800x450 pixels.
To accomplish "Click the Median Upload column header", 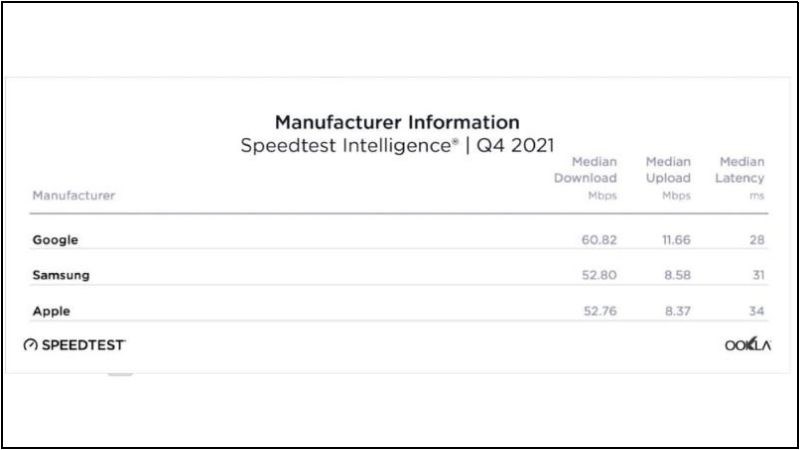I will coord(668,178).
